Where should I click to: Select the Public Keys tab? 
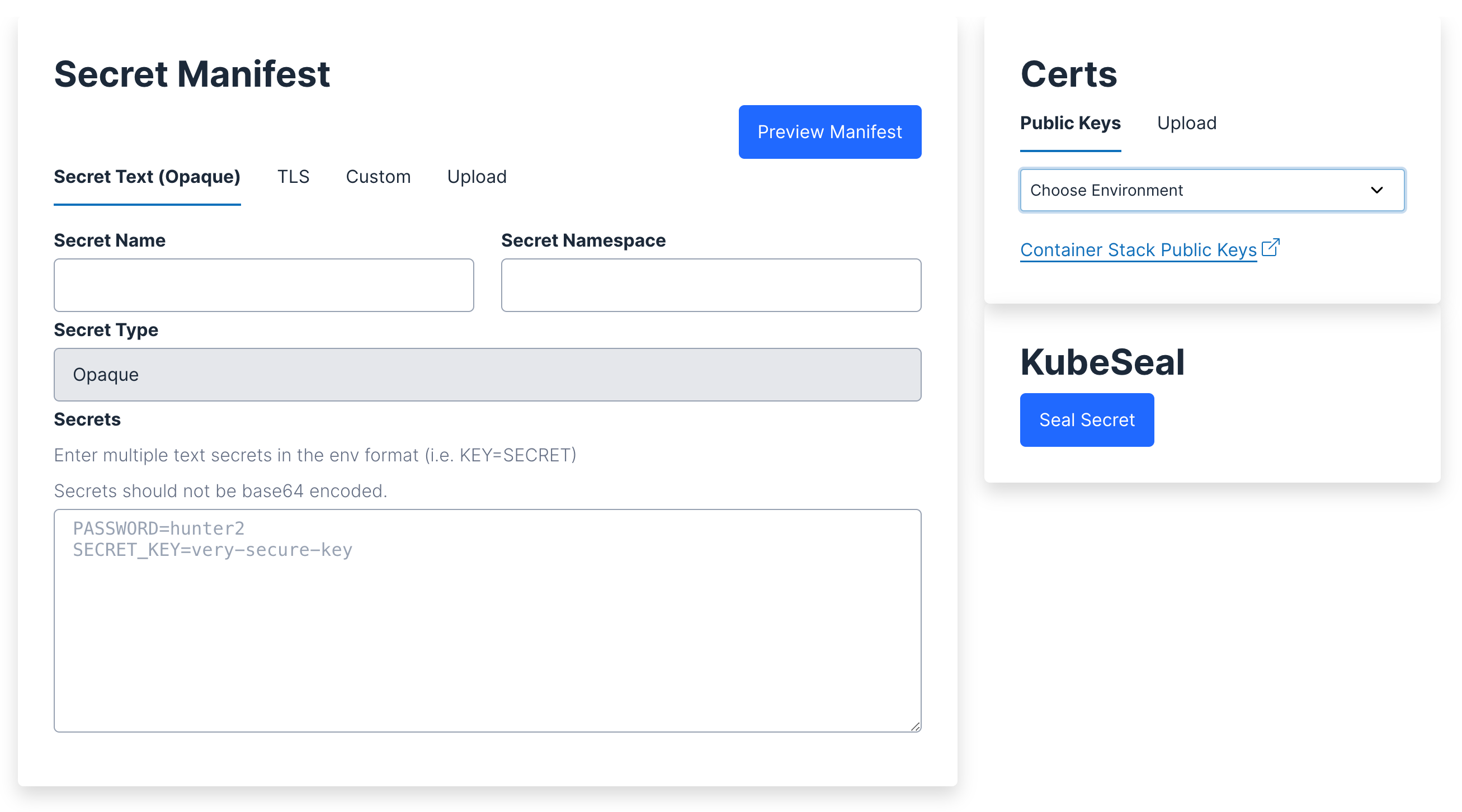(x=1070, y=123)
